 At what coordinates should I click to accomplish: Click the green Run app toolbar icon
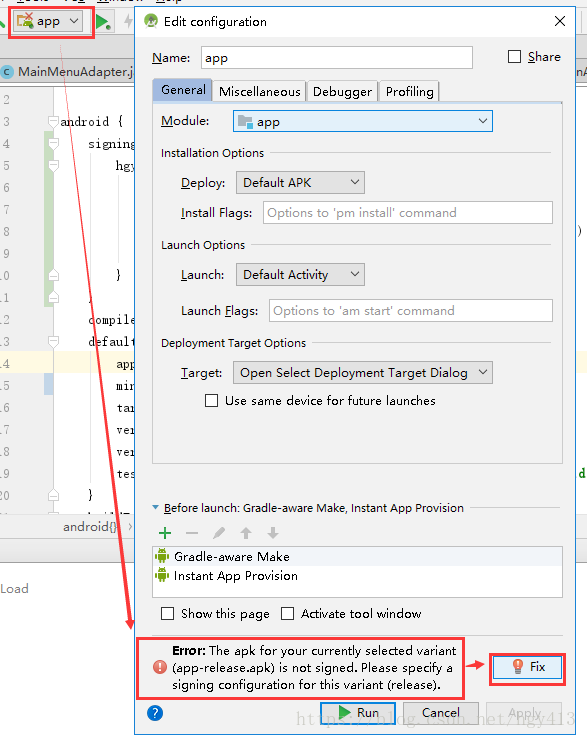(x=103, y=22)
